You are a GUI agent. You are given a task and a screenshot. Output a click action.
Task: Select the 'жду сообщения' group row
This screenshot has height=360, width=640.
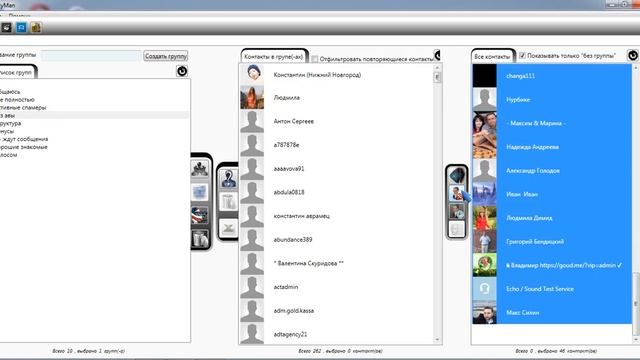(x=95, y=139)
